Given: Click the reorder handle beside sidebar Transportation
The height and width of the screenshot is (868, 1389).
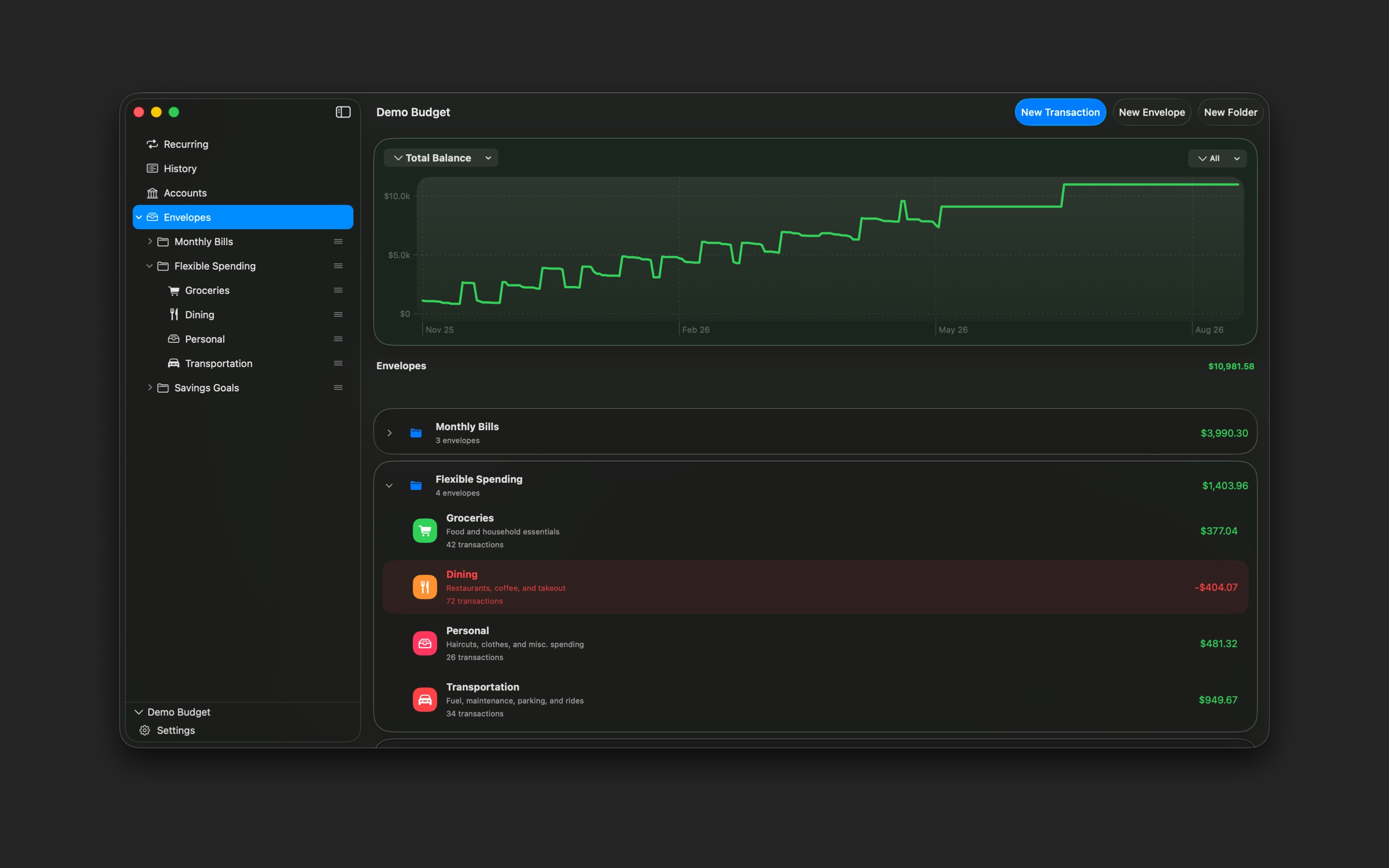Looking at the screenshot, I should pos(338,364).
